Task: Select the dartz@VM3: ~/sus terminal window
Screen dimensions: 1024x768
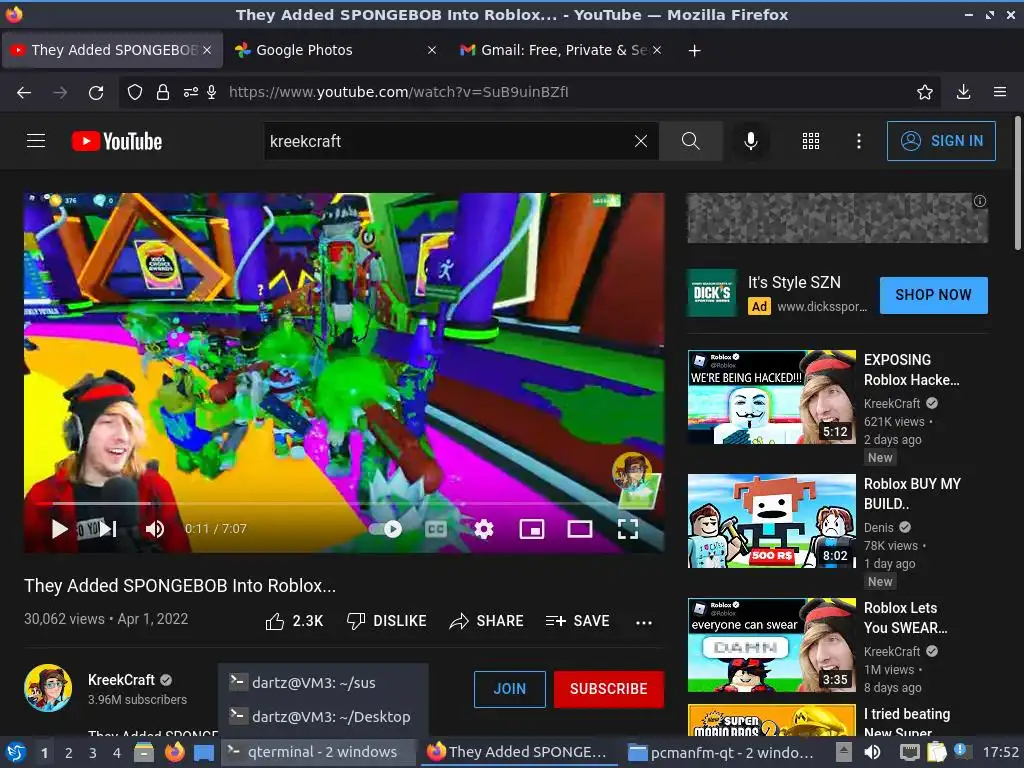Action: 323,683
